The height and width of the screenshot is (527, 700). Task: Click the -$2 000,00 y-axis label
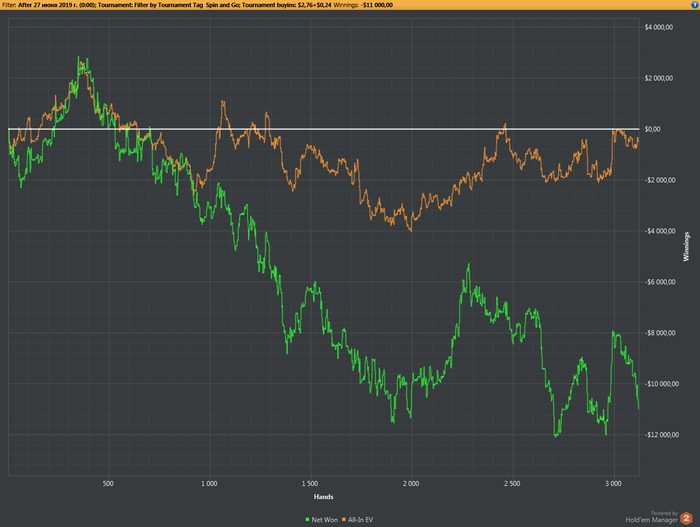pyautogui.click(x=660, y=180)
